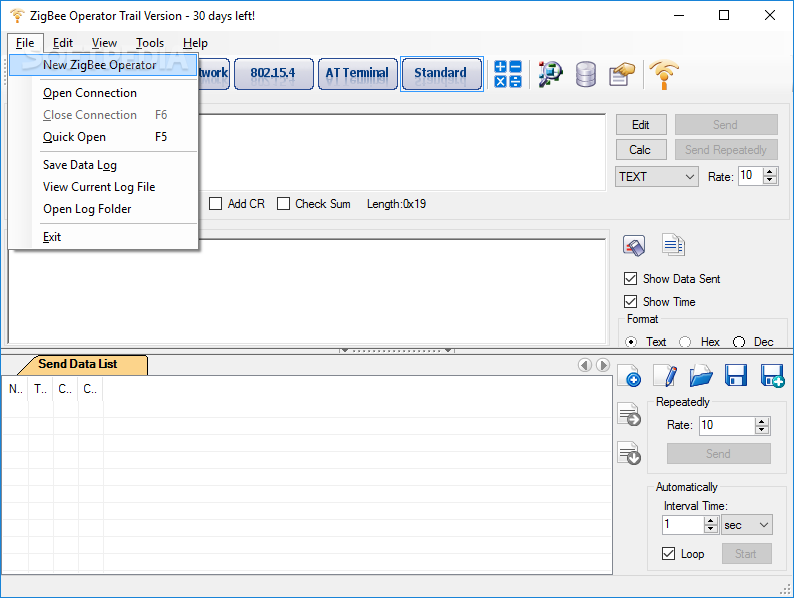Decrease Interval Time spinner

pyautogui.click(x=711, y=529)
